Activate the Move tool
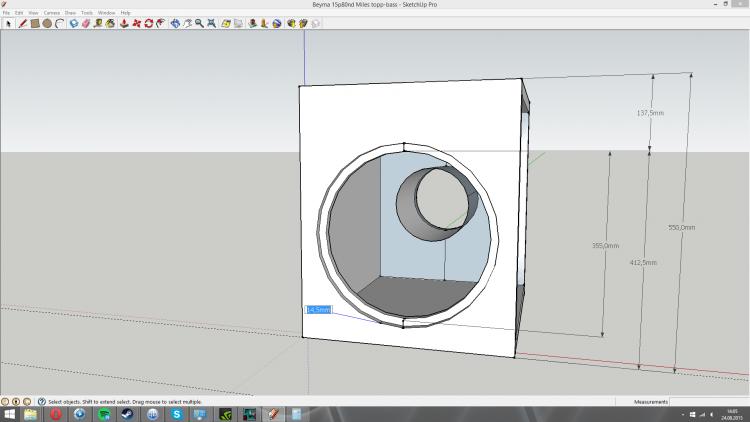This screenshot has width=750, height=422. pyautogui.click(x=136, y=23)
